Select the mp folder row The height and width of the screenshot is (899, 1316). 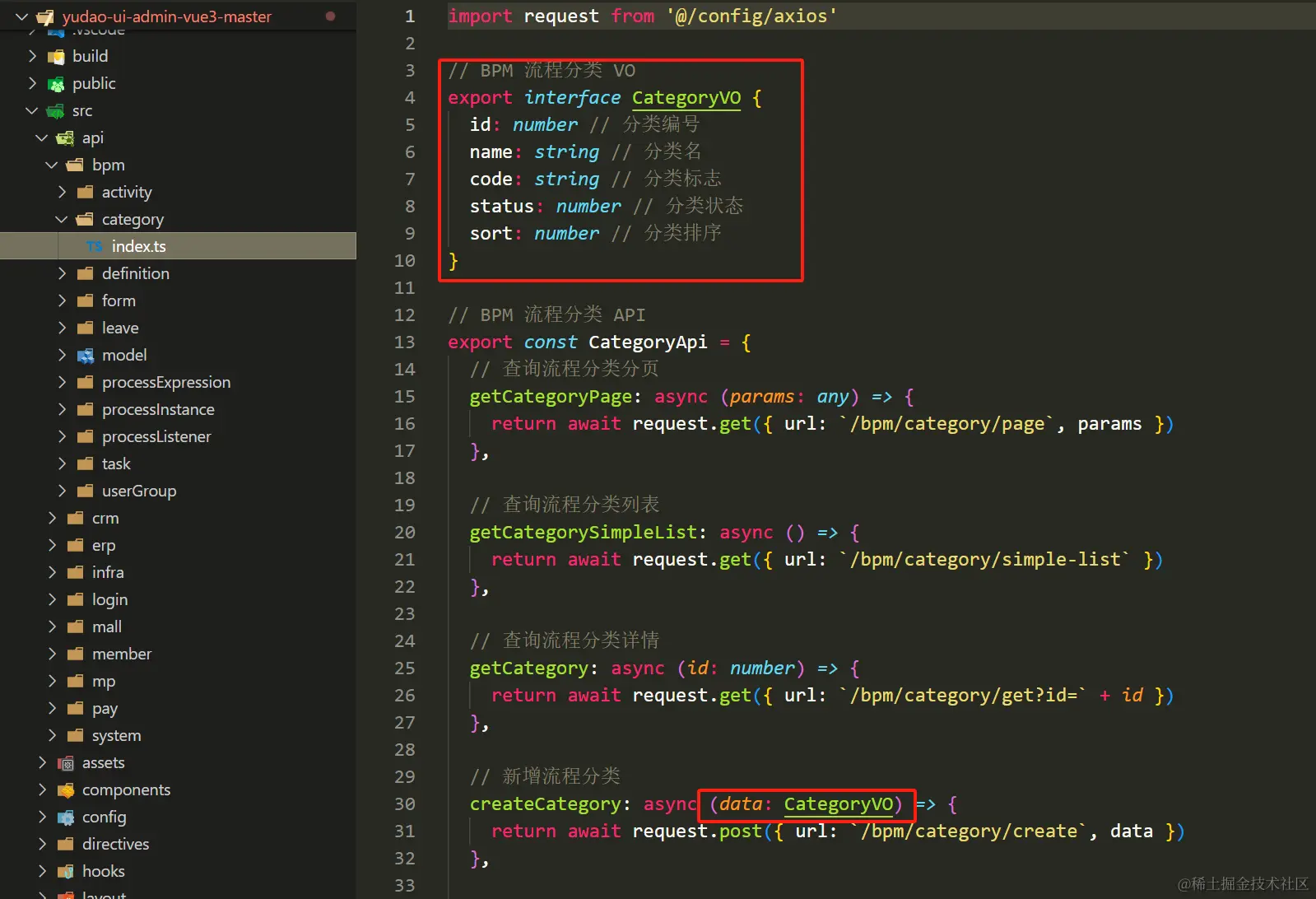(x=178, y=681)
